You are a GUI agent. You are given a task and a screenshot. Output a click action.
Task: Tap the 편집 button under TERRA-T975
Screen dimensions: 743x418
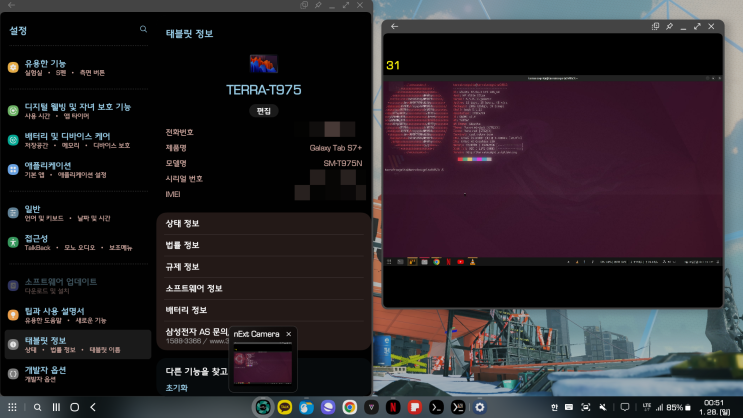coord(263,111)
